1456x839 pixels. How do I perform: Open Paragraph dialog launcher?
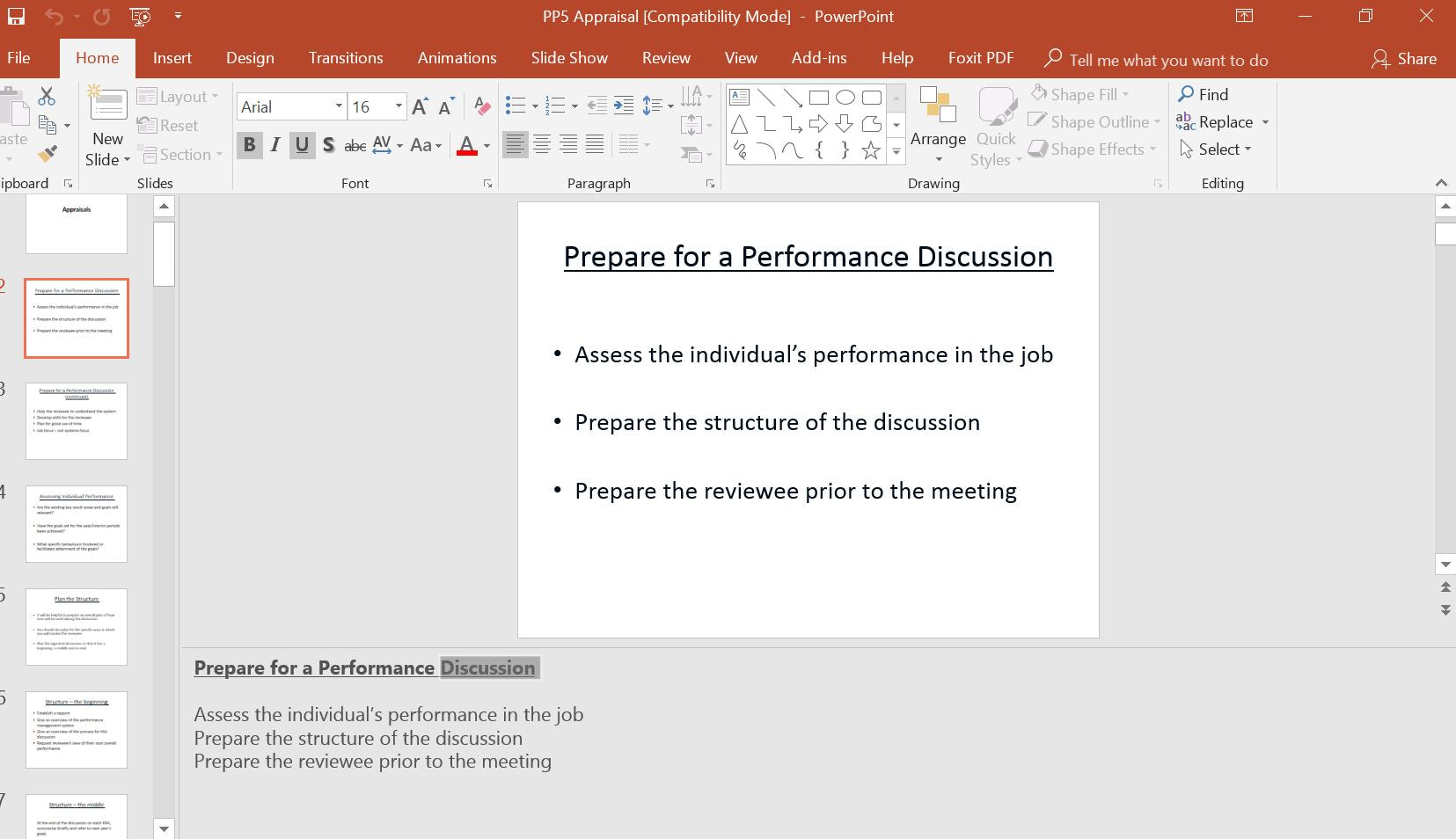pos(710,183)
